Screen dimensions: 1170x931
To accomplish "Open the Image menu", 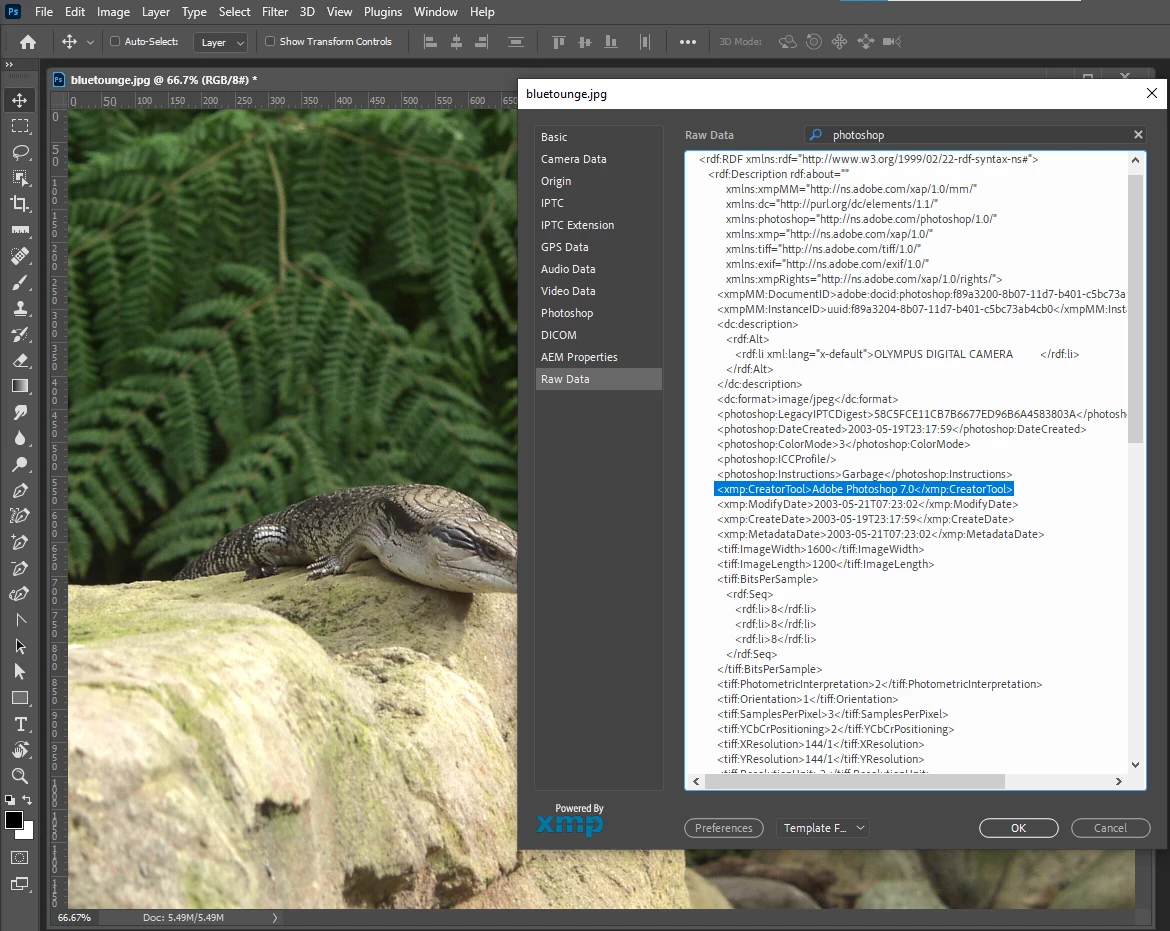I will pyautogui.click(x=113, y=12).
